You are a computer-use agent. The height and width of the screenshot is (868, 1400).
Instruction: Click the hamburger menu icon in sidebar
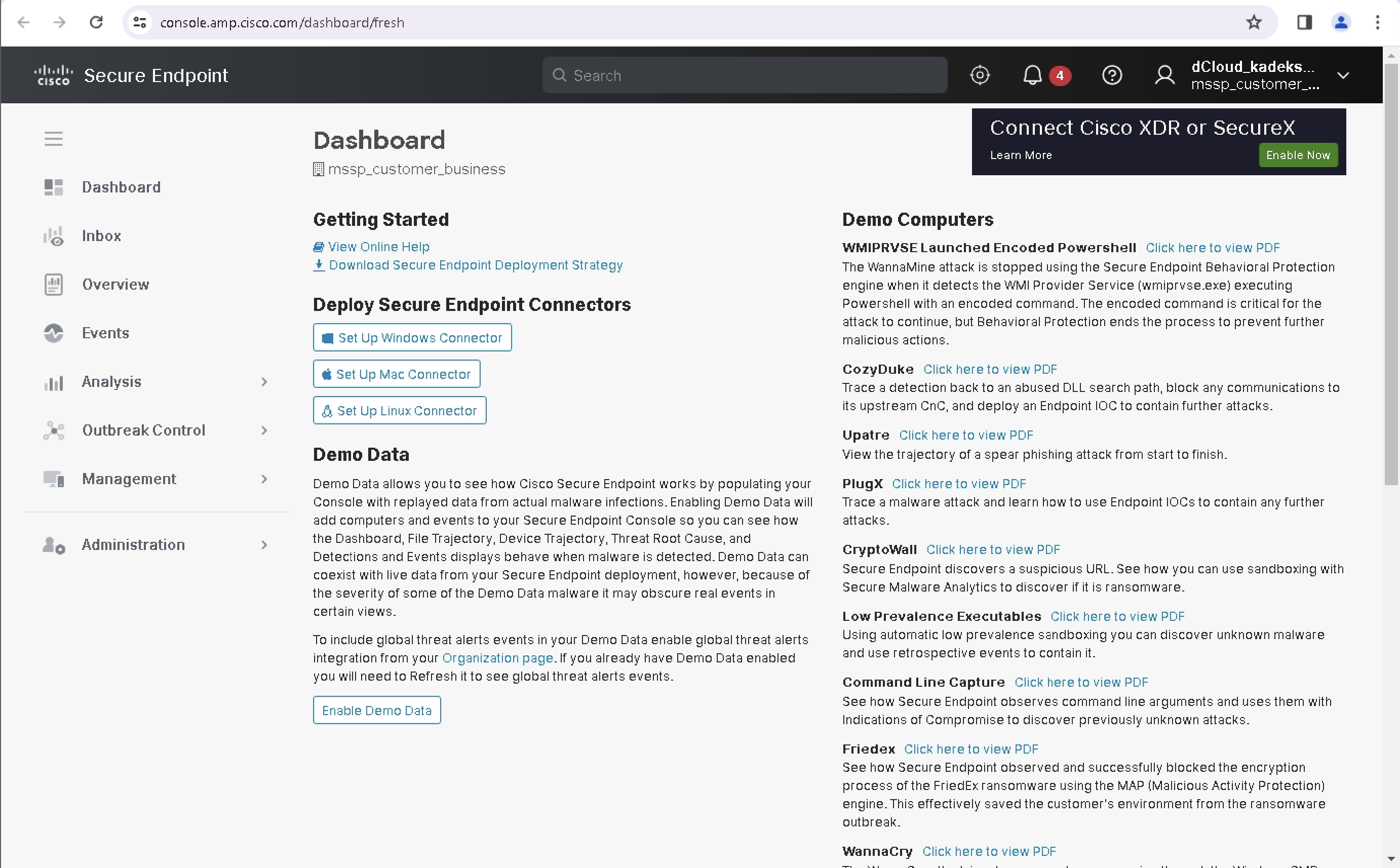[x=53, y=139]
